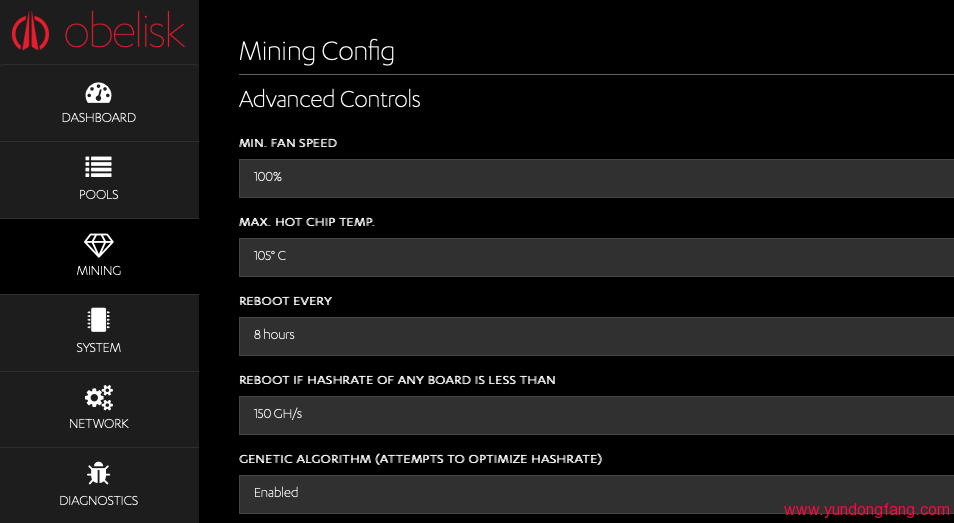
Task: Open the Network menu label
Action: click(x=99, y=424)
